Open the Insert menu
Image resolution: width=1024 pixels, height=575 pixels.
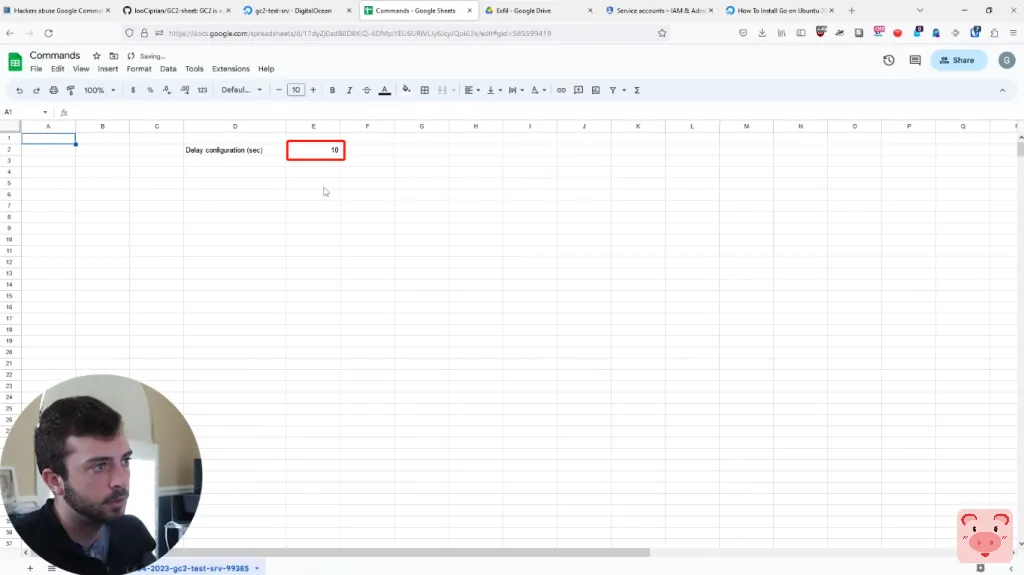pyautogui.click(x=108, y=69)
